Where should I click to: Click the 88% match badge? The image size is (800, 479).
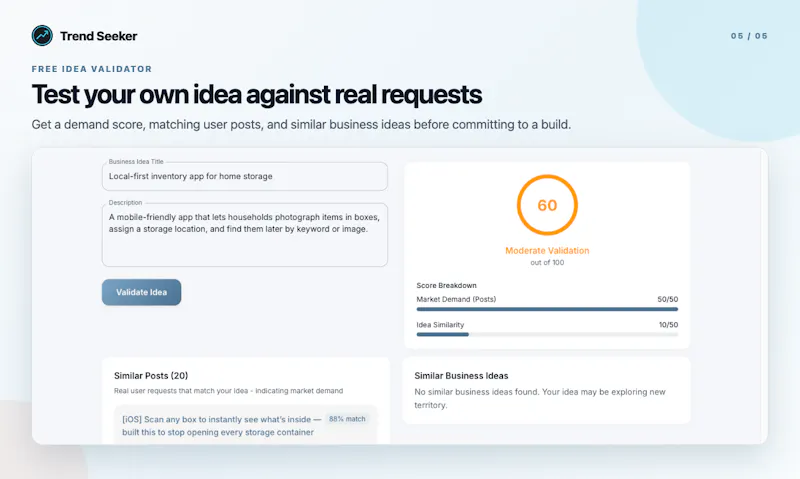pos(347,419)
